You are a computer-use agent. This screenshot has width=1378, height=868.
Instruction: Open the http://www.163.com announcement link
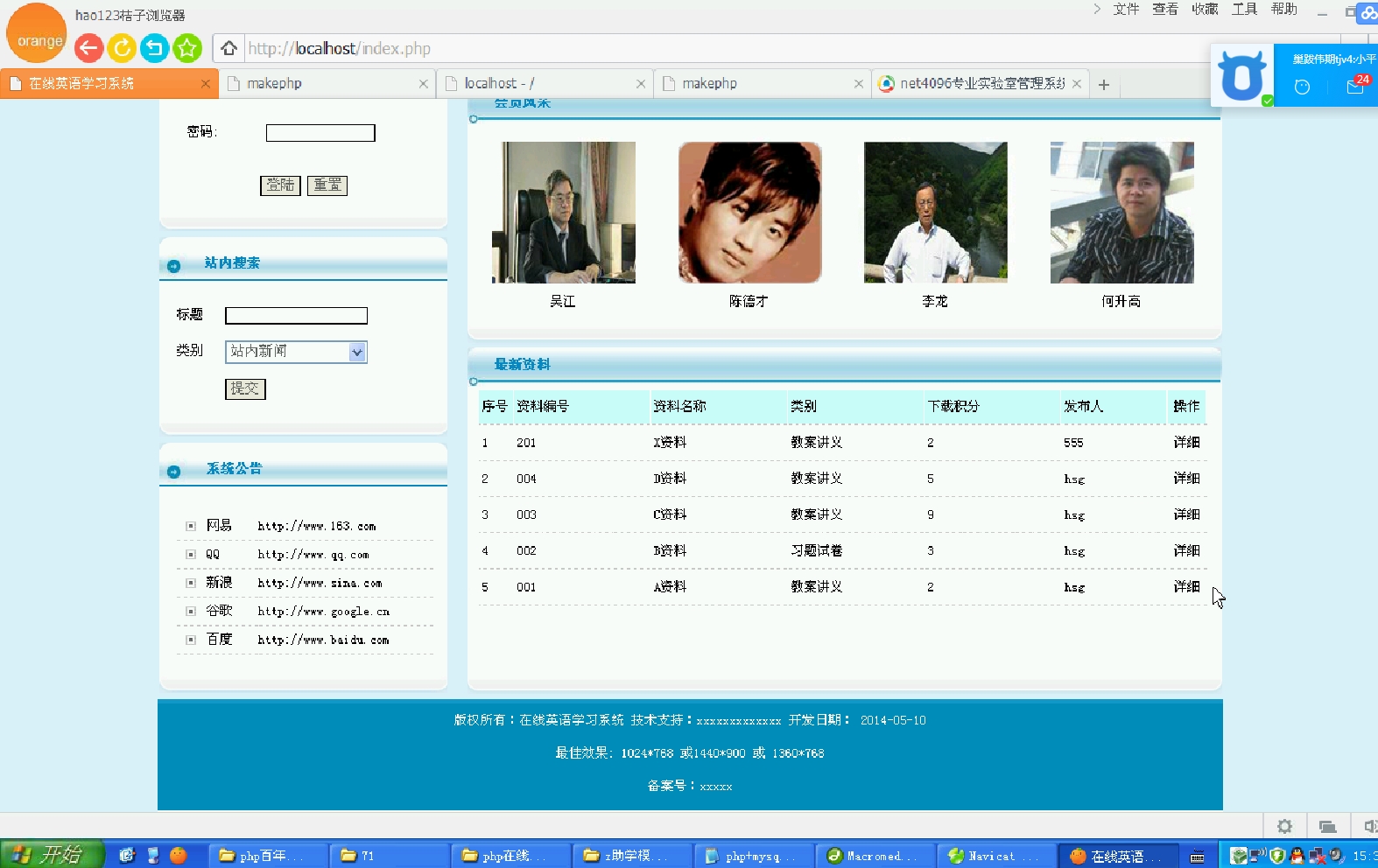coord(316,526)
